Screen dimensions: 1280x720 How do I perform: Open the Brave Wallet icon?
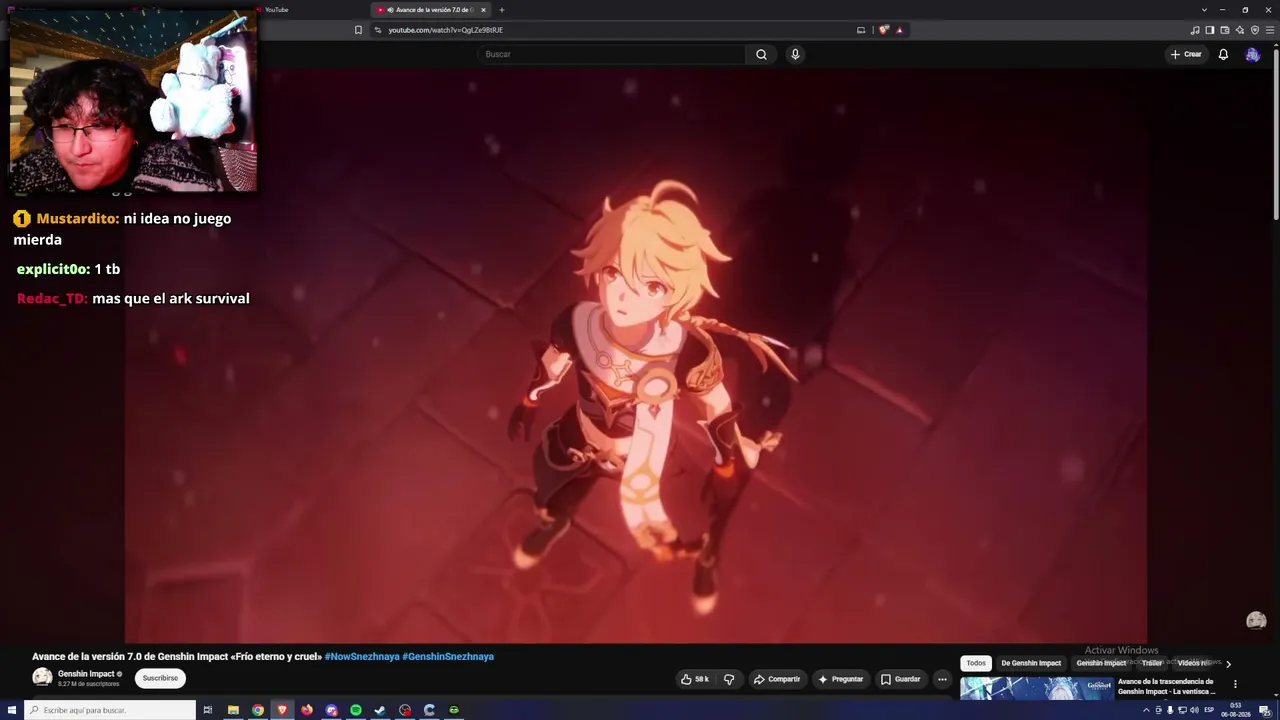click(x=1225, y=30)
